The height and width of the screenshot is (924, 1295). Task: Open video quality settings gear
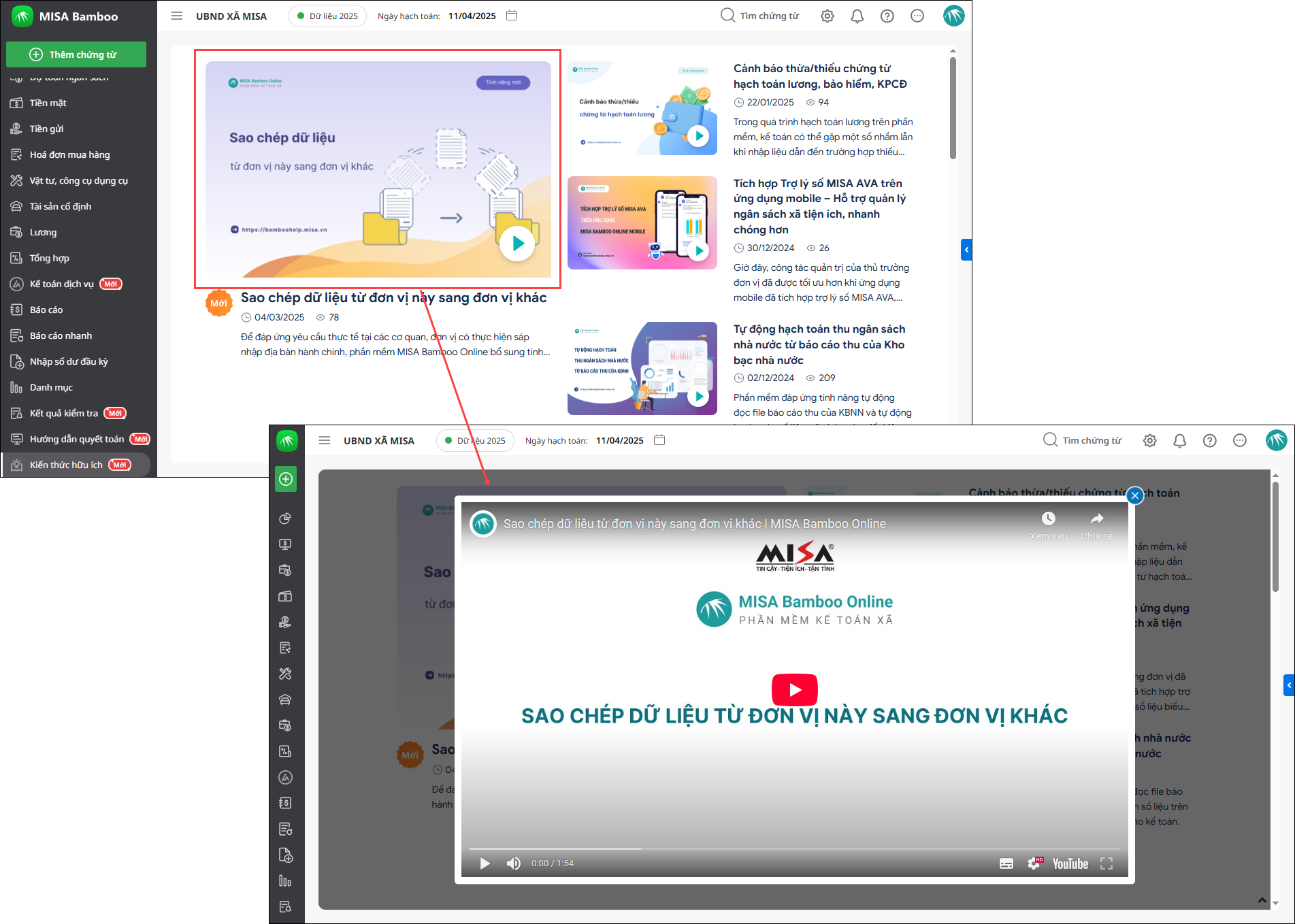(x=1034, y=863)
